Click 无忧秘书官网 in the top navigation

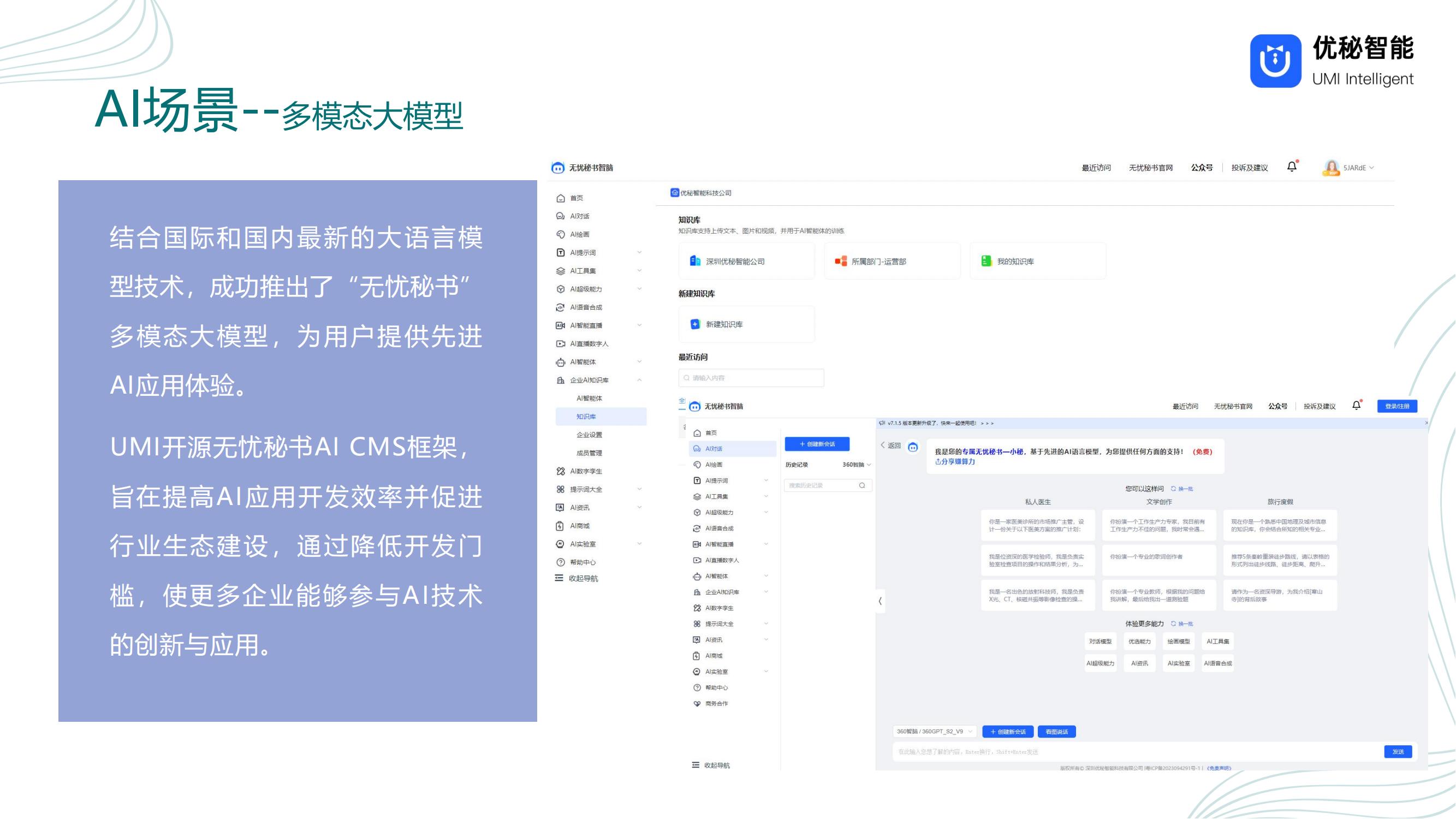[x=1150, y=168]
